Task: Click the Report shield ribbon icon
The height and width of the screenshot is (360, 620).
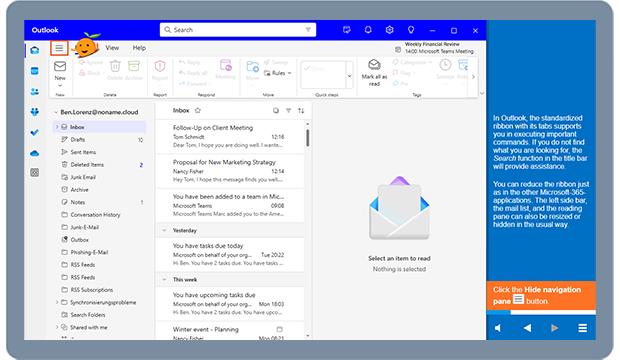Action: click(160, 66)
